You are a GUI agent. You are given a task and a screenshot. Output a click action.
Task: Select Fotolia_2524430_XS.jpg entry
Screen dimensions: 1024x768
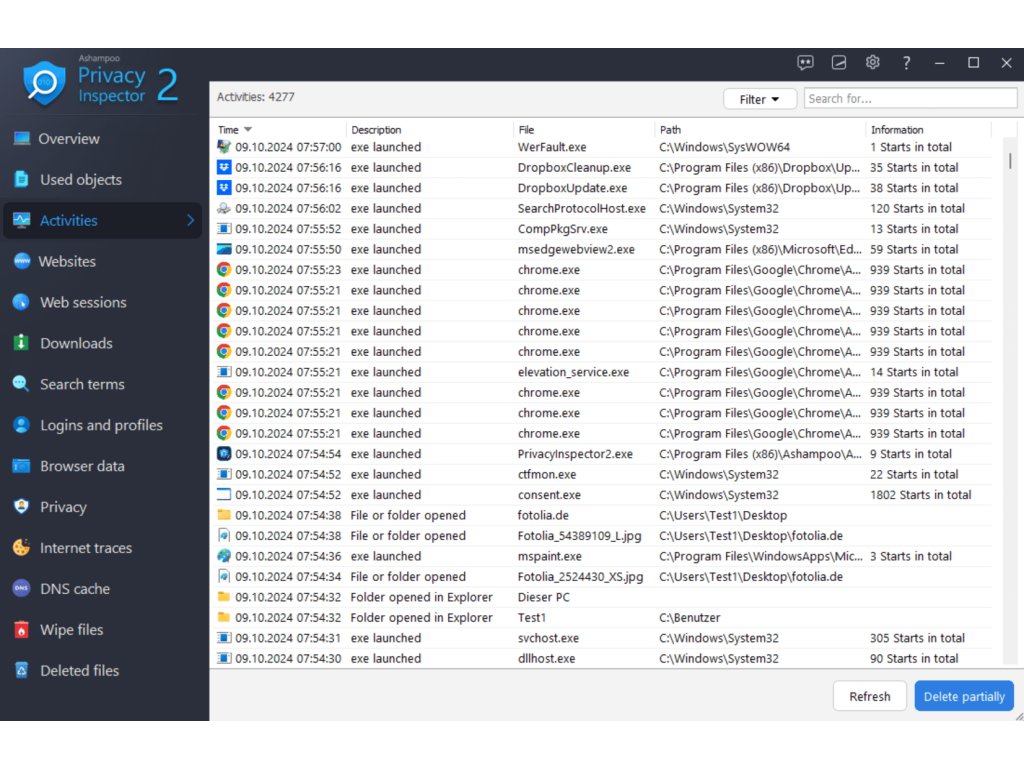pos(604,577)
